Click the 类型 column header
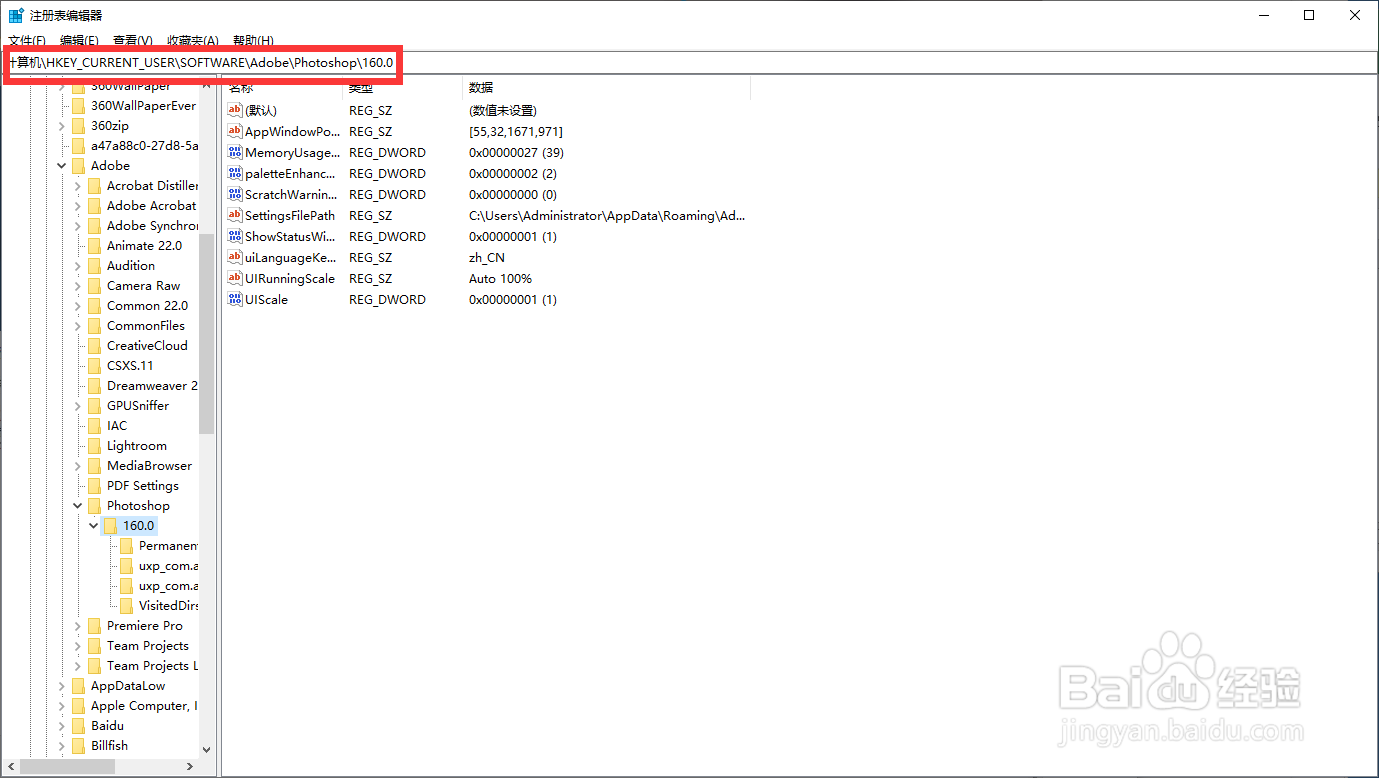The image size is (1379, 778). point(402,88)
